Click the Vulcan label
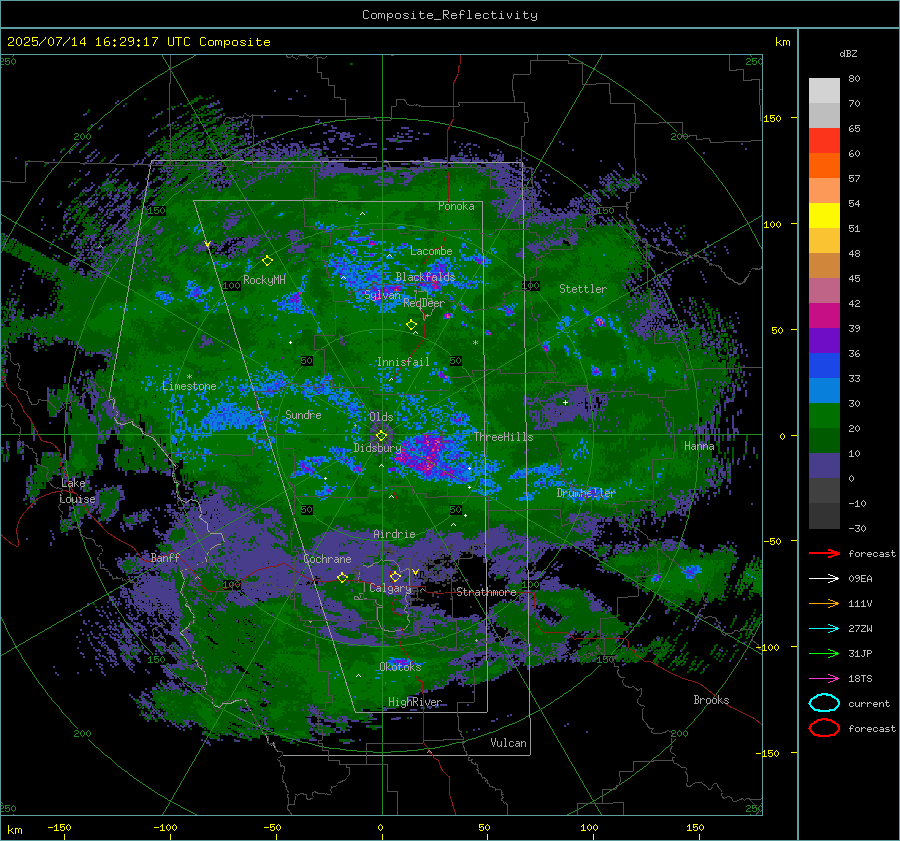This screenshot has height=841, width=900. 508,743
